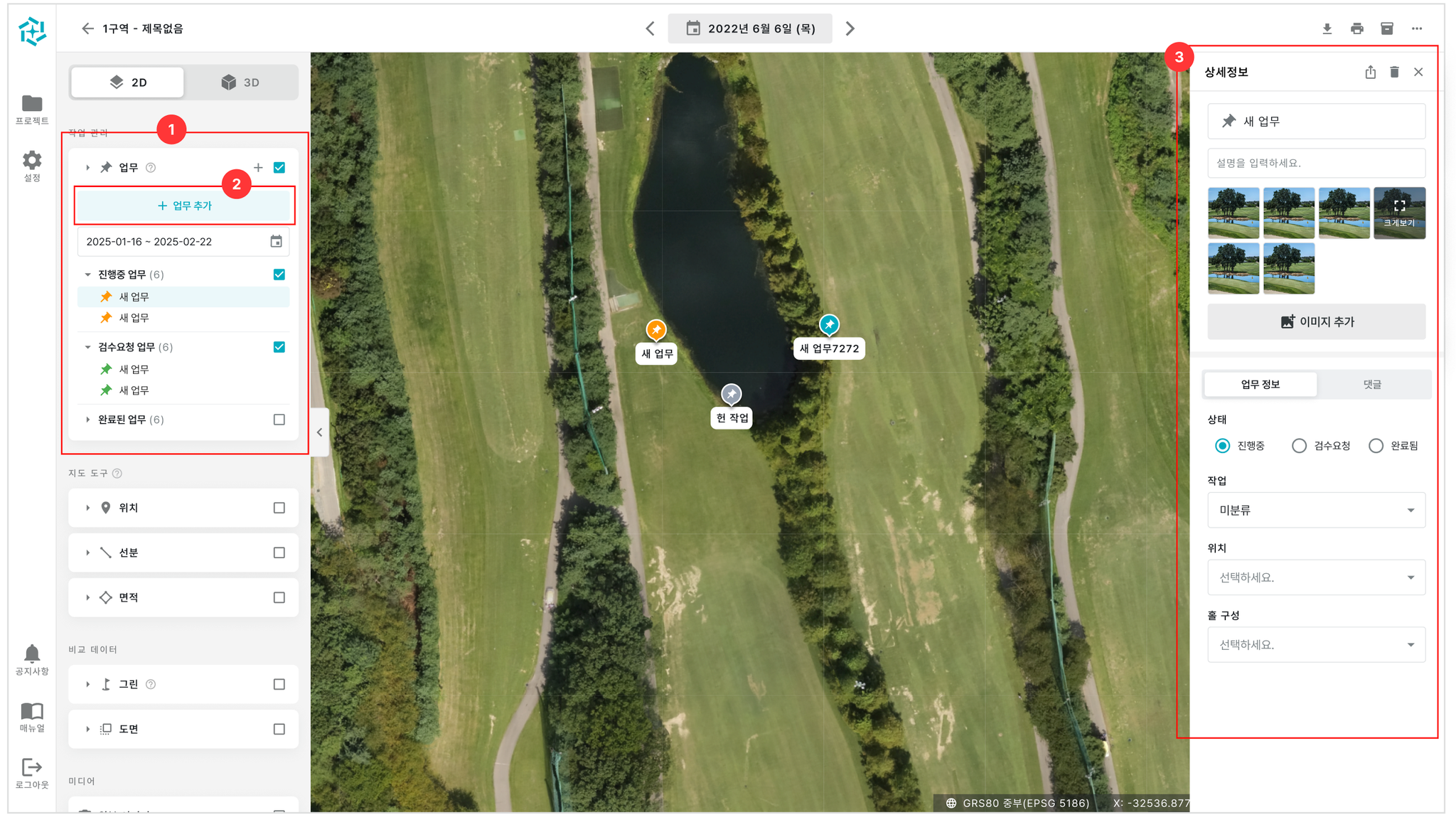The width and height of the screenshot is (1456, 827).
Task: Open the notifications bell in sidebar
Action: (32, 660)
